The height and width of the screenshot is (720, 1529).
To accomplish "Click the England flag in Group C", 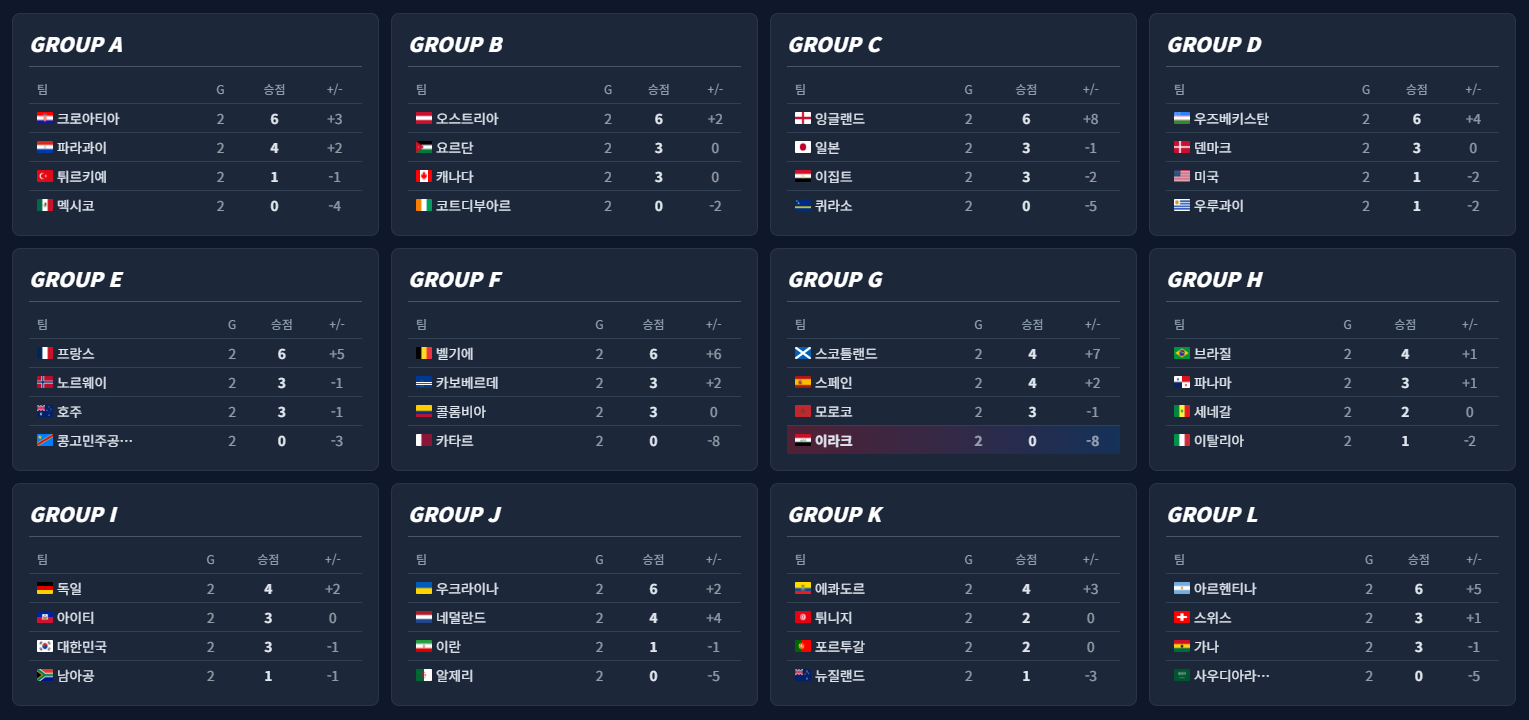I will tap(802, 119).
